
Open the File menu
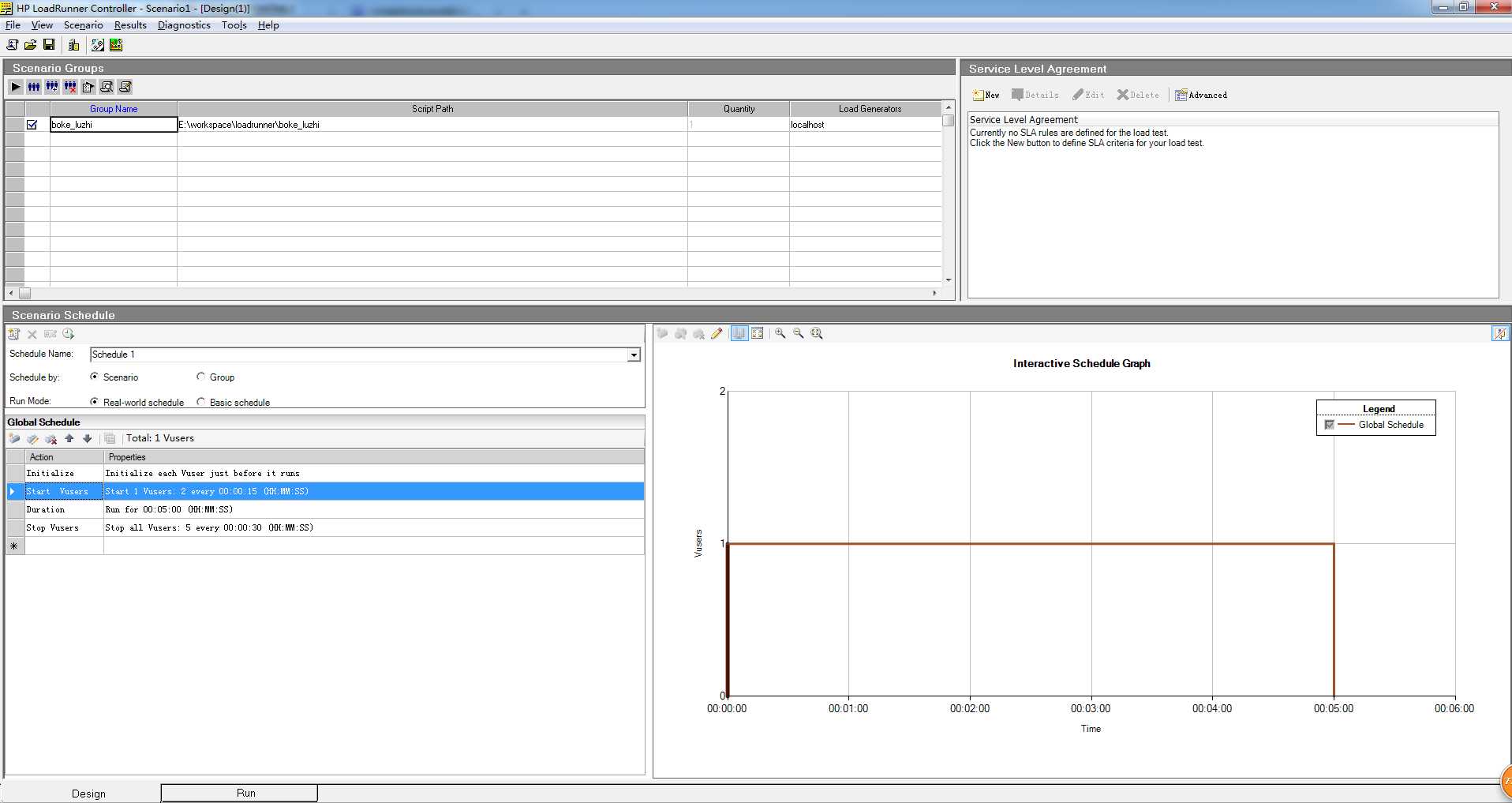13,25
